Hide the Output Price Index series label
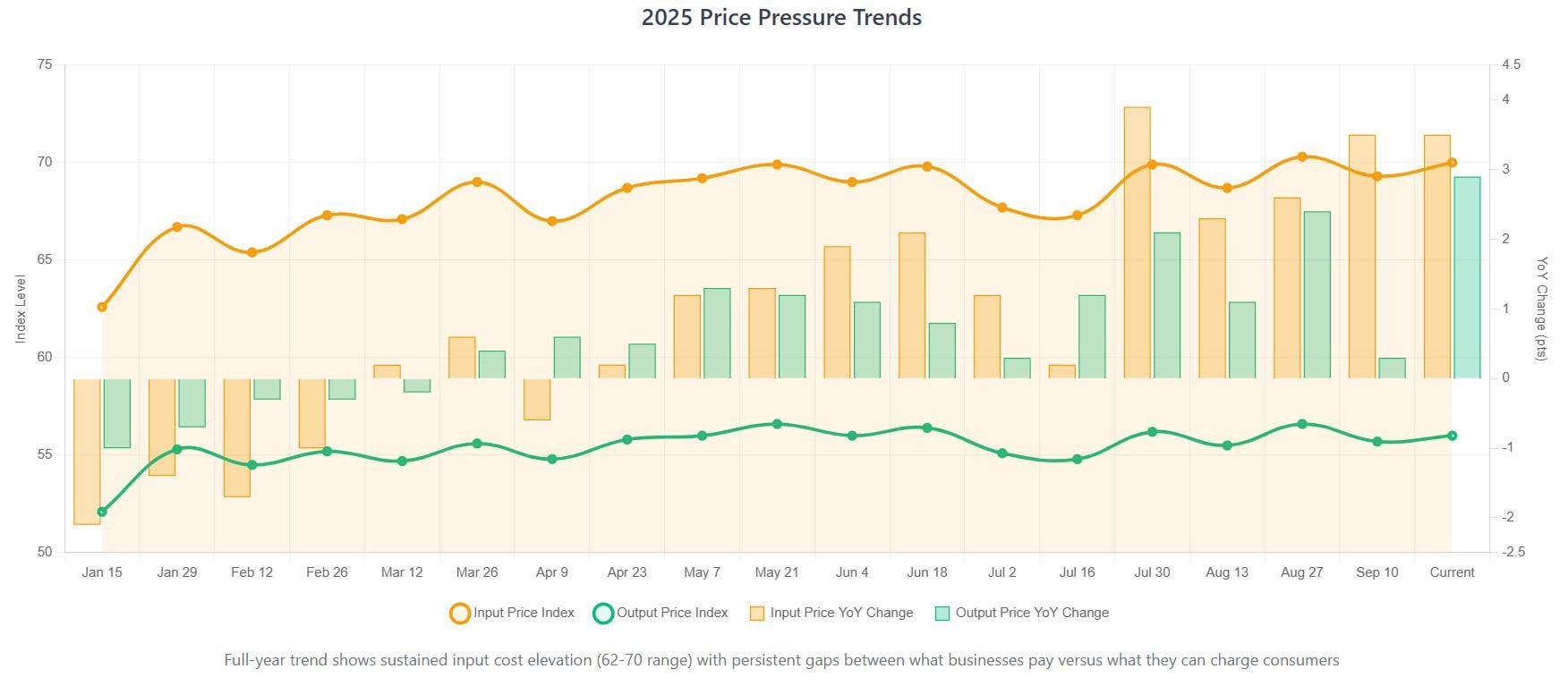1568x686 pixels. [672, 613]
